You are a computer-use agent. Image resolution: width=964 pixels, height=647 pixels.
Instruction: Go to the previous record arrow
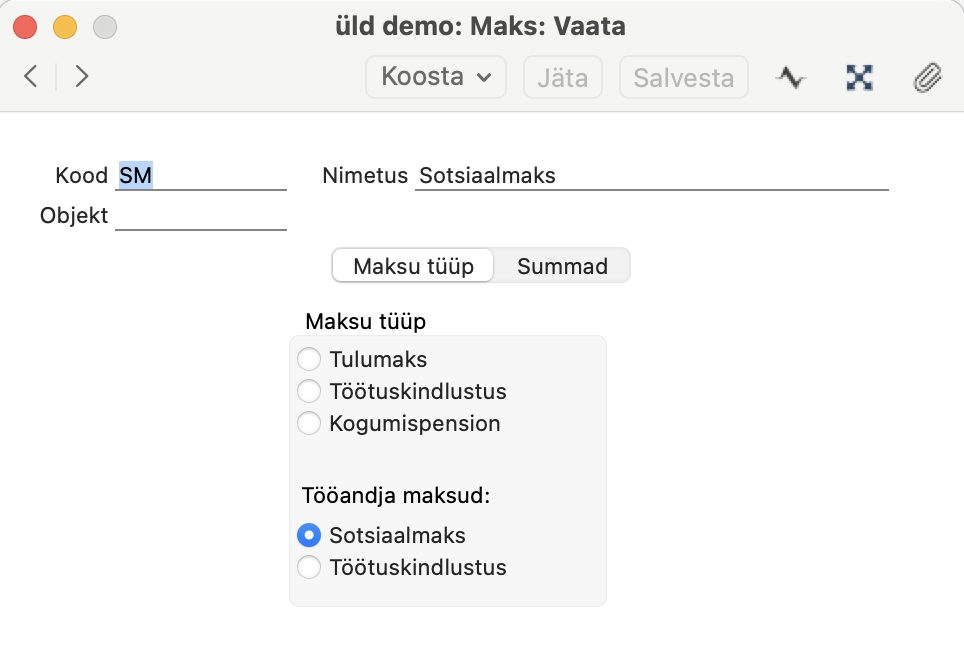(31, 77)
